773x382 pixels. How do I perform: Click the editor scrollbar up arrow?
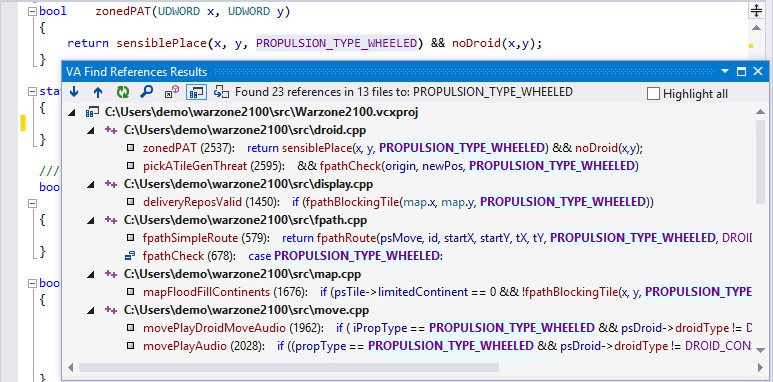tap(756, 28)
